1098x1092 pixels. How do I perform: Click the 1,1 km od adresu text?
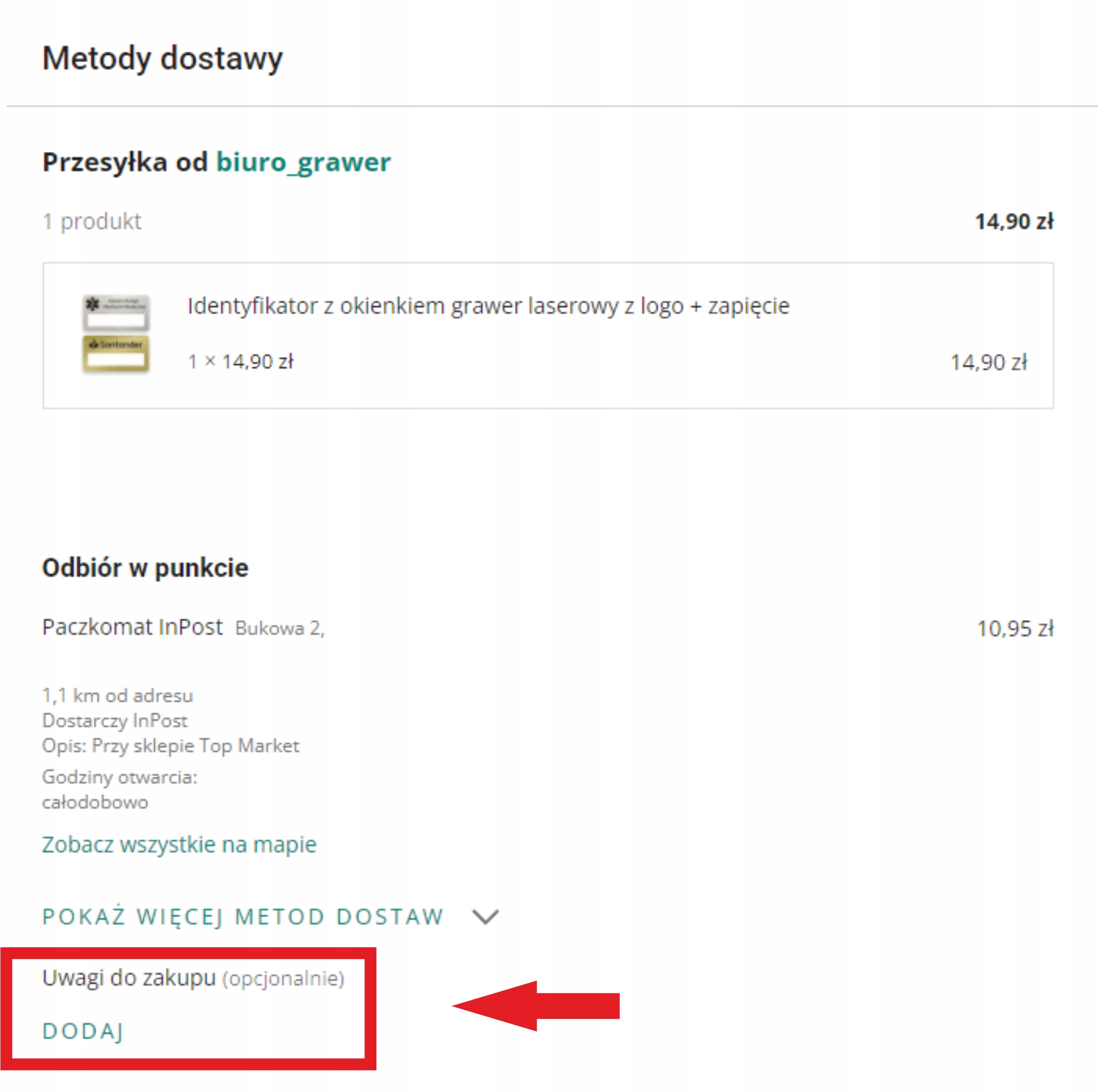pos(118,695)
